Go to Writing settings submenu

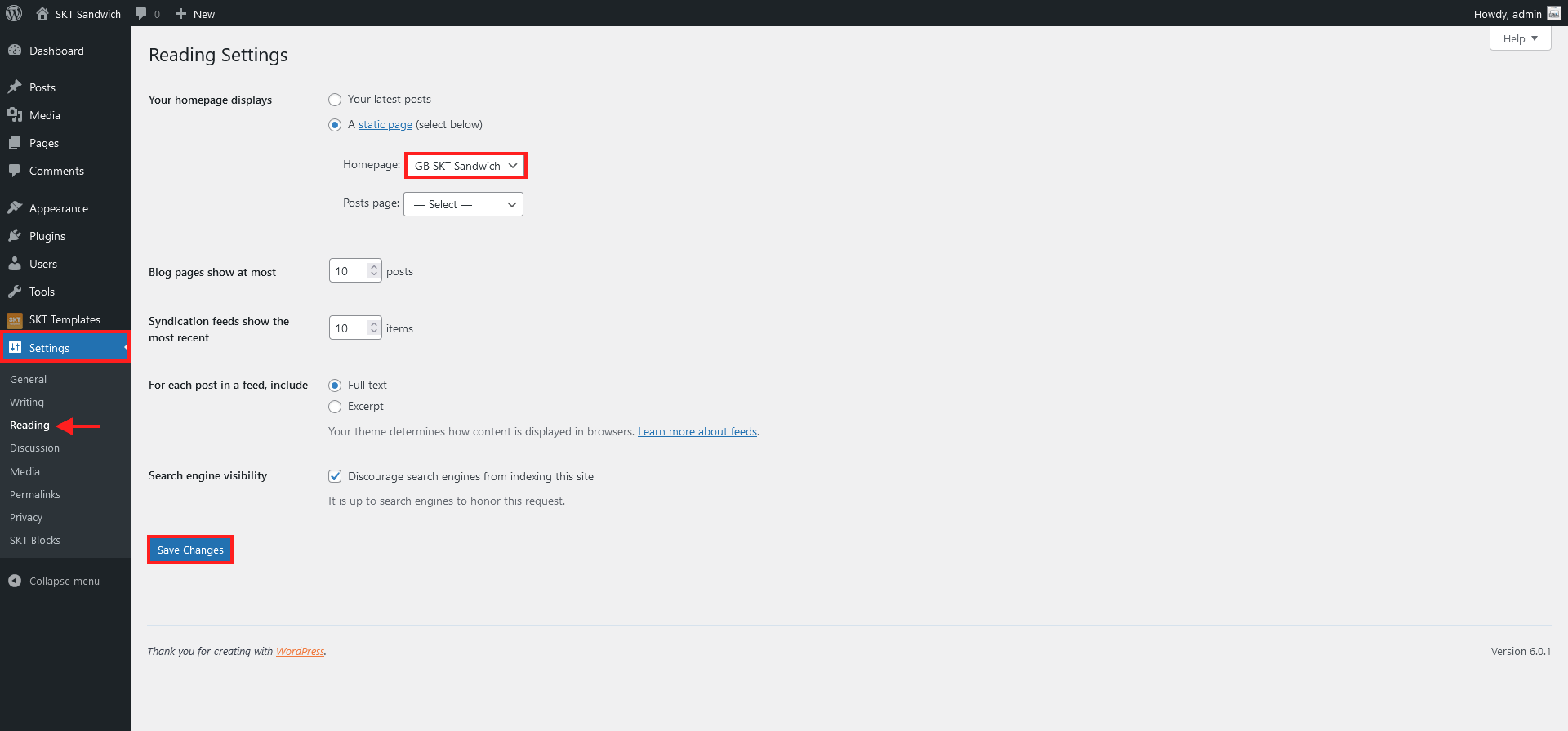tap(27, 402)
